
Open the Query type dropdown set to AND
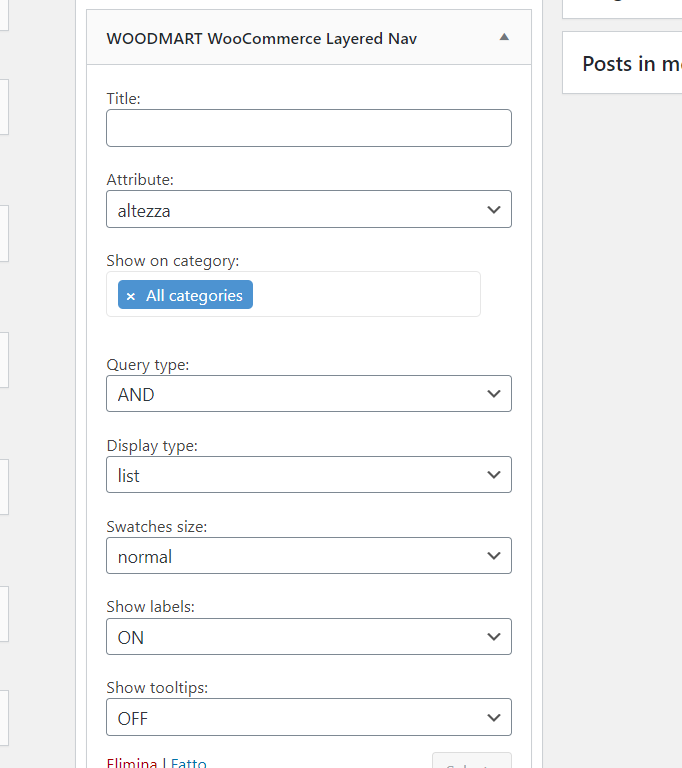coord(308,394)
